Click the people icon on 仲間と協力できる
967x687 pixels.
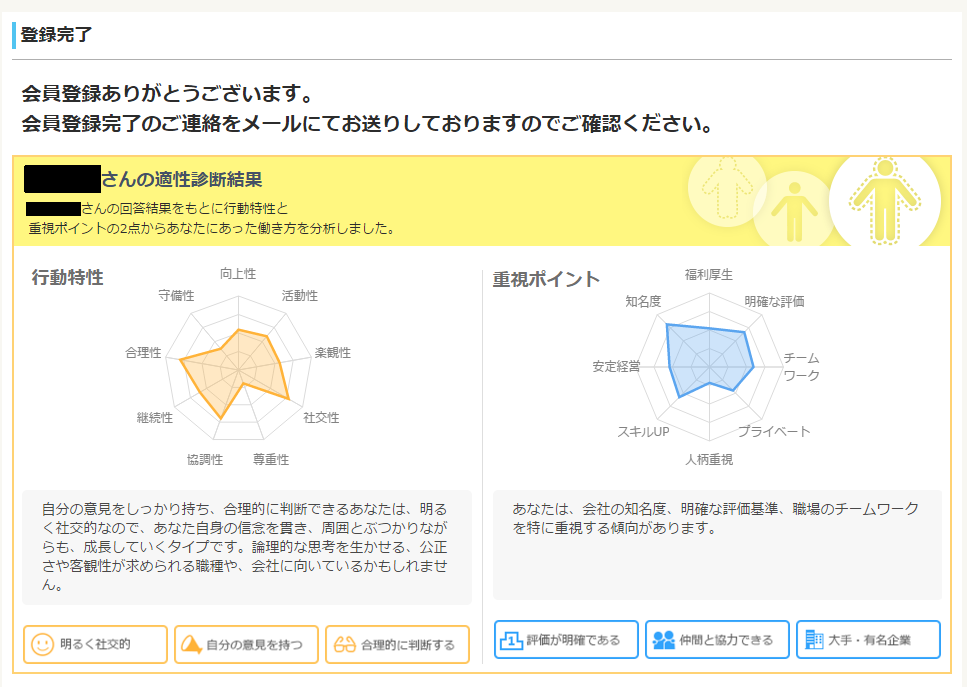[664, 640]
